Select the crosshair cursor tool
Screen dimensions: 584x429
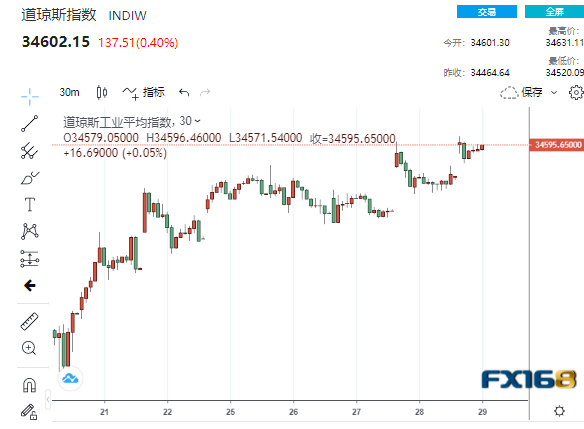click(30, 97)
